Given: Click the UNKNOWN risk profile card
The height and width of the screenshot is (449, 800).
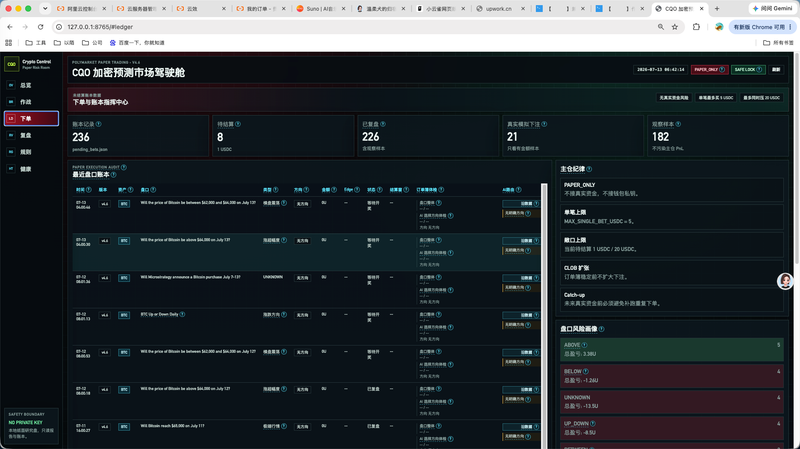Looking at the screenshot, I should (671, 402).
